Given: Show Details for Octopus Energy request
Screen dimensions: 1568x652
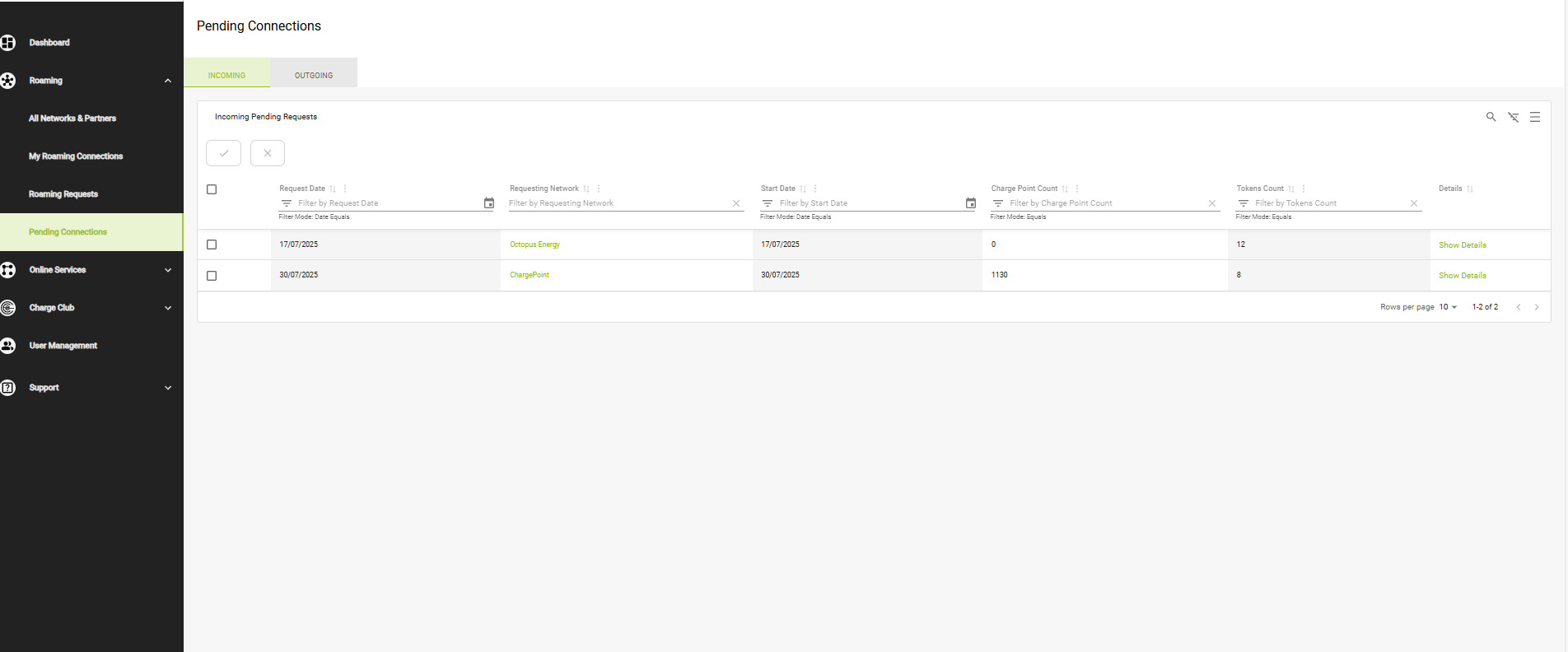Looking at the screenshot, I should pyautogui.click(x=1462, y=245).
